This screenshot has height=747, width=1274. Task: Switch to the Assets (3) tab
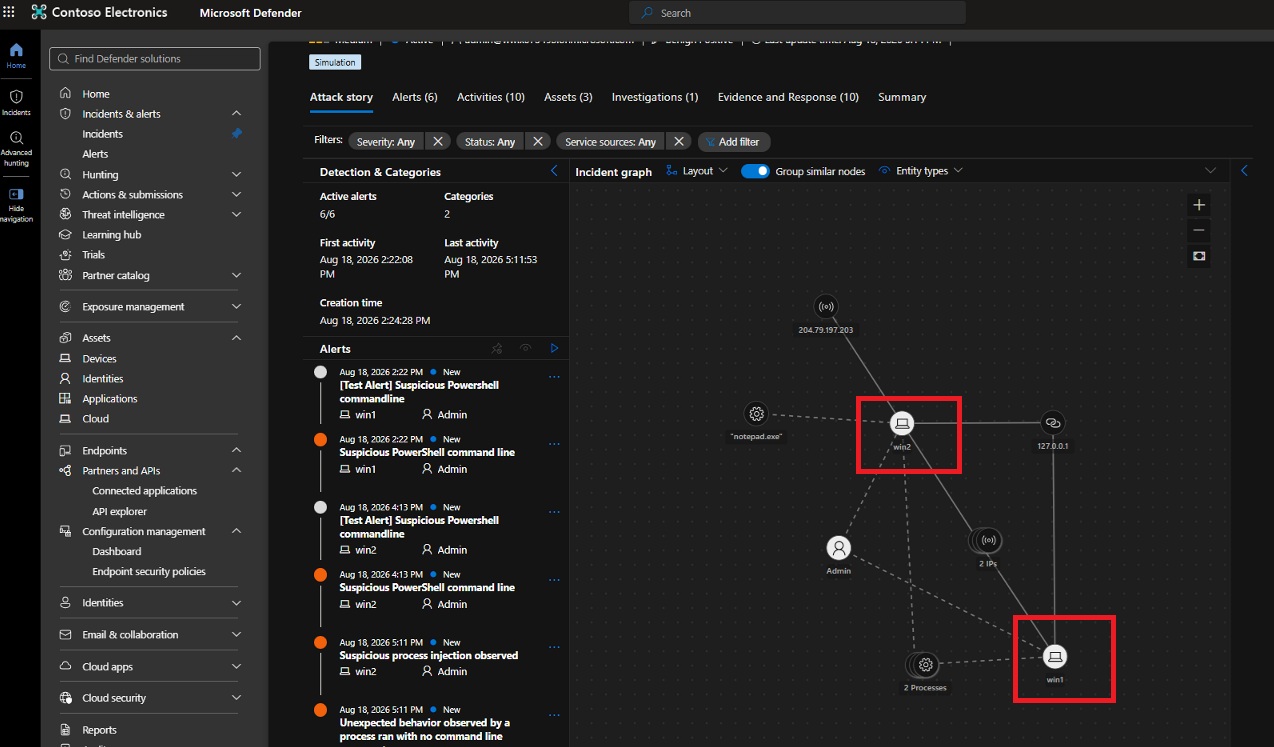coord(568,97)
